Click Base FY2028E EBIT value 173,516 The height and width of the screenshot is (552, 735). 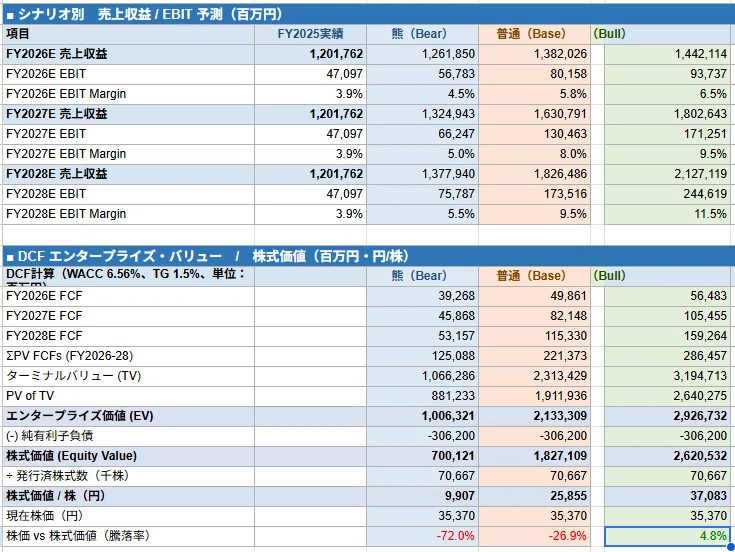coord(565,194)
